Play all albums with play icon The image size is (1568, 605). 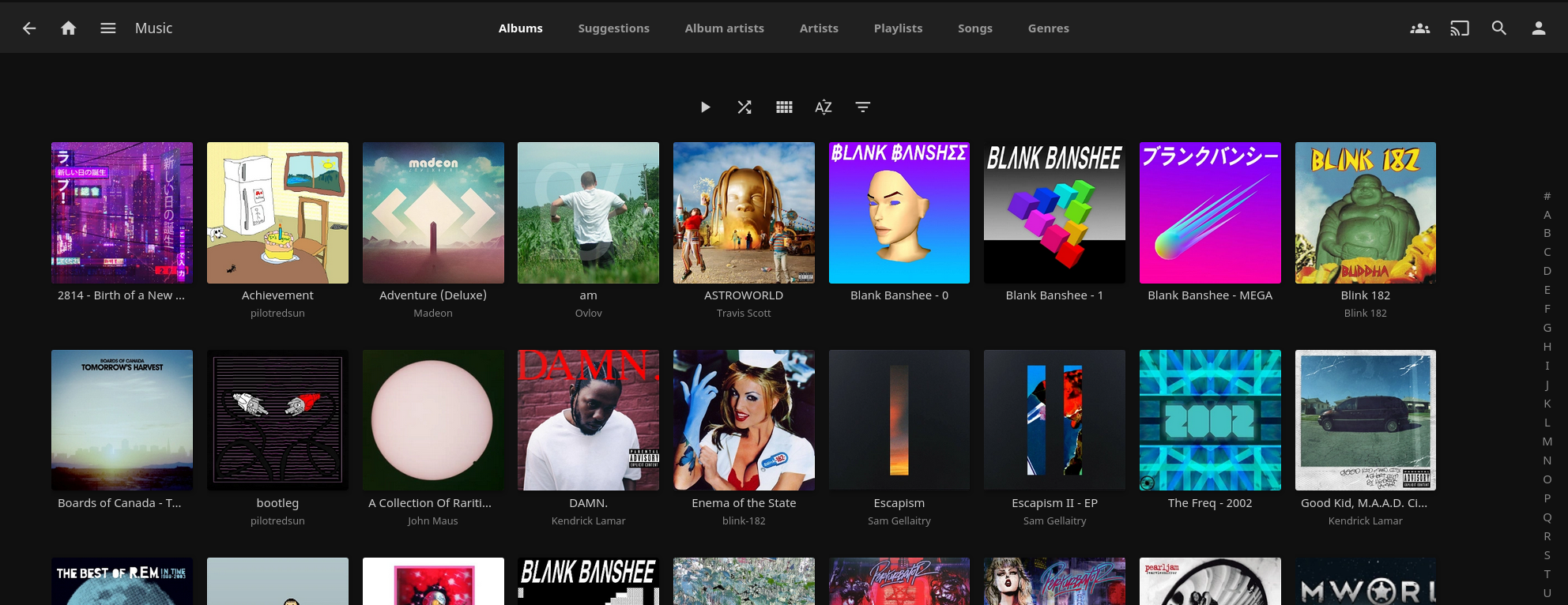pos(705,107)
